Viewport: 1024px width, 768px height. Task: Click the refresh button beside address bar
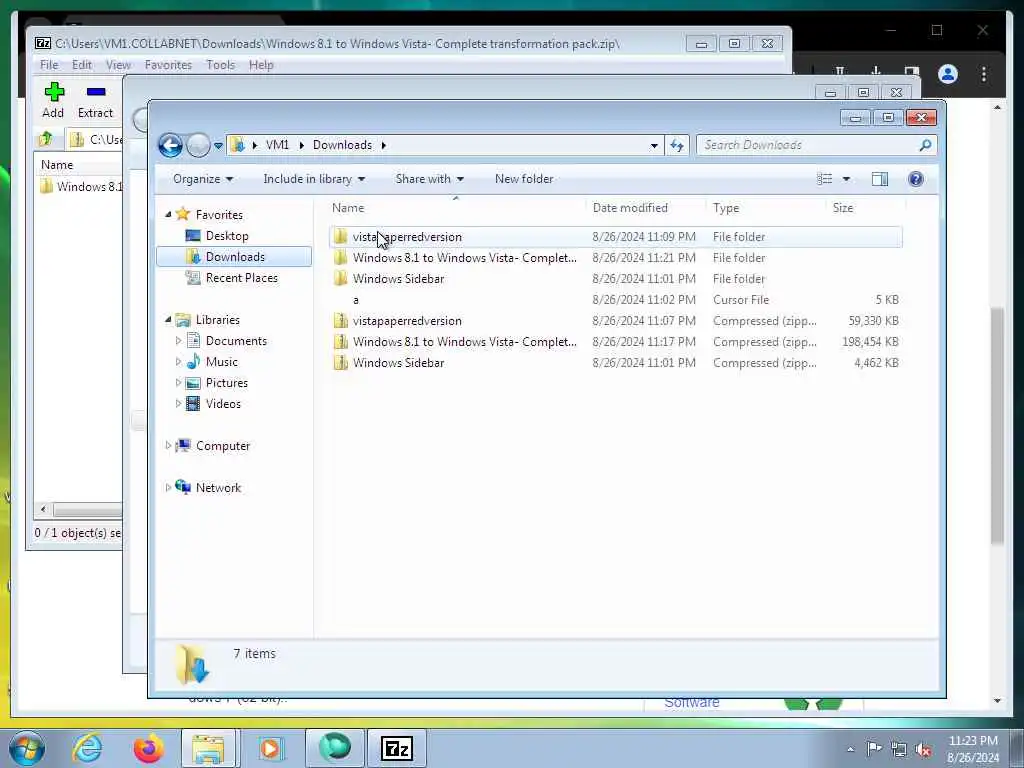tap(677, 145)
